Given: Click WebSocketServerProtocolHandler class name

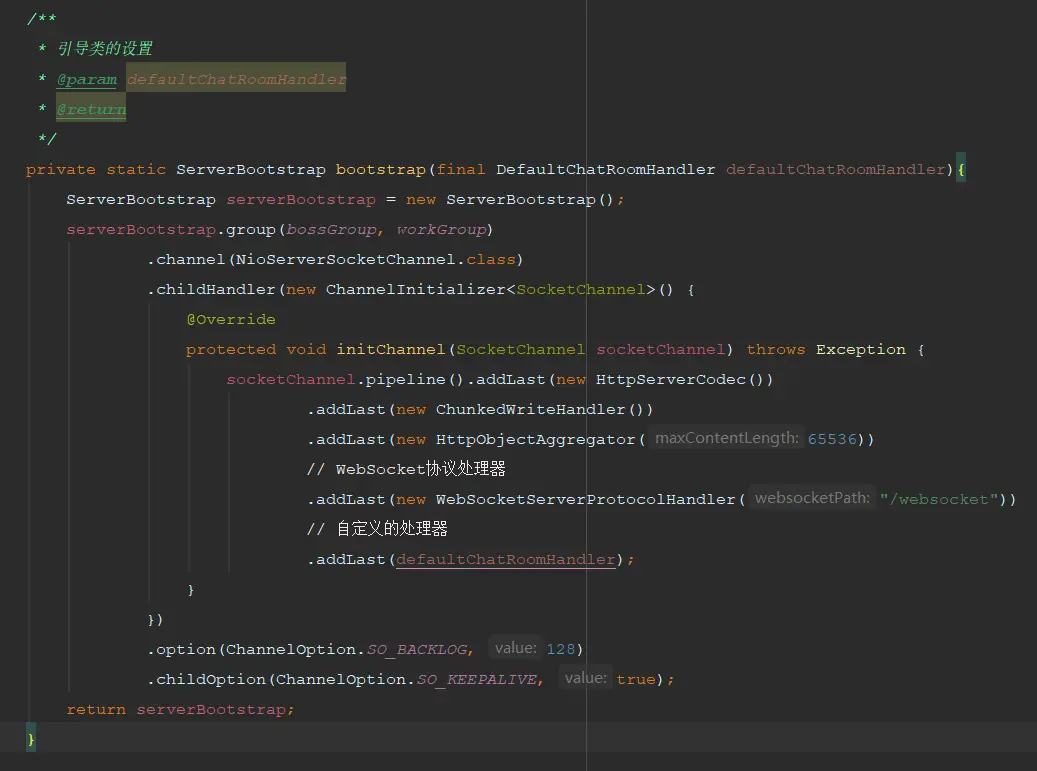Looking at the screenshot, I should (585, 499).
